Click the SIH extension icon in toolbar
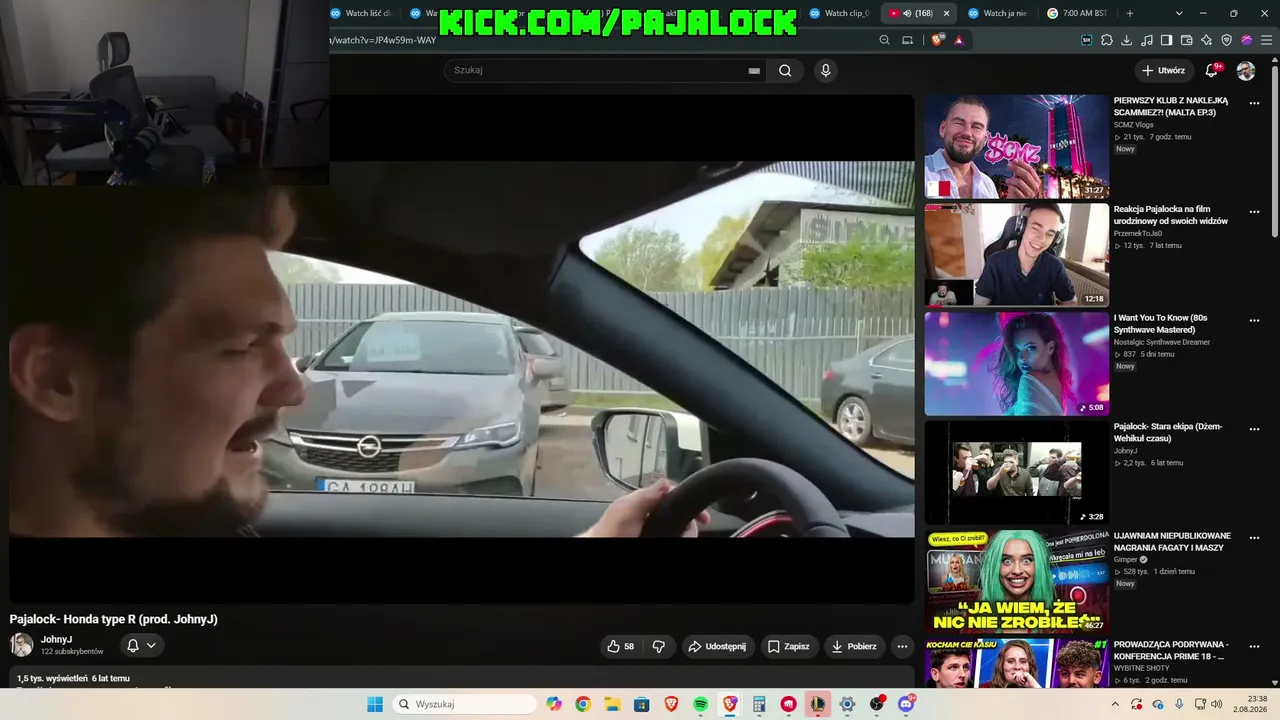 (1087, 40)
